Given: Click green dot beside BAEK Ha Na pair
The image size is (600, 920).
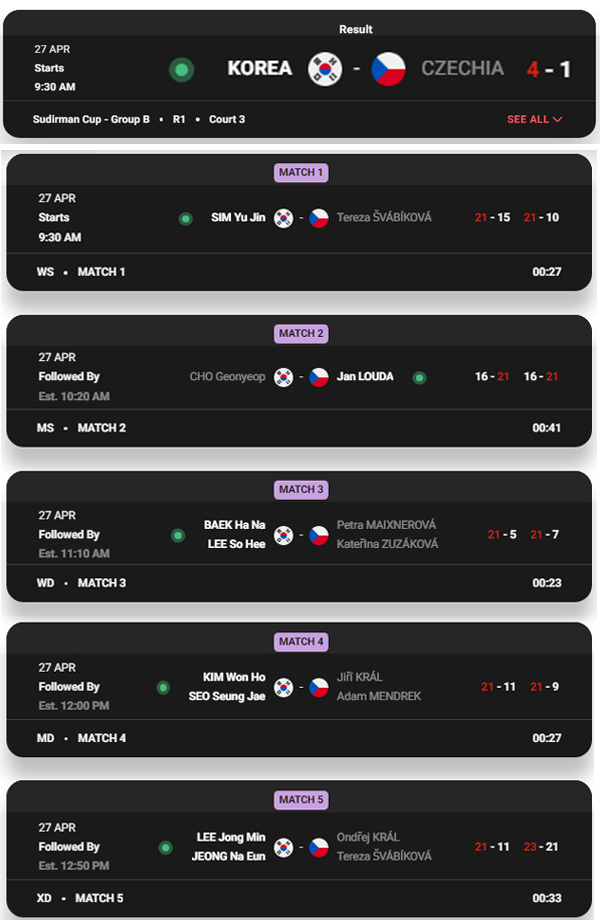Looking at the screenshot, I should coord(178,536).
